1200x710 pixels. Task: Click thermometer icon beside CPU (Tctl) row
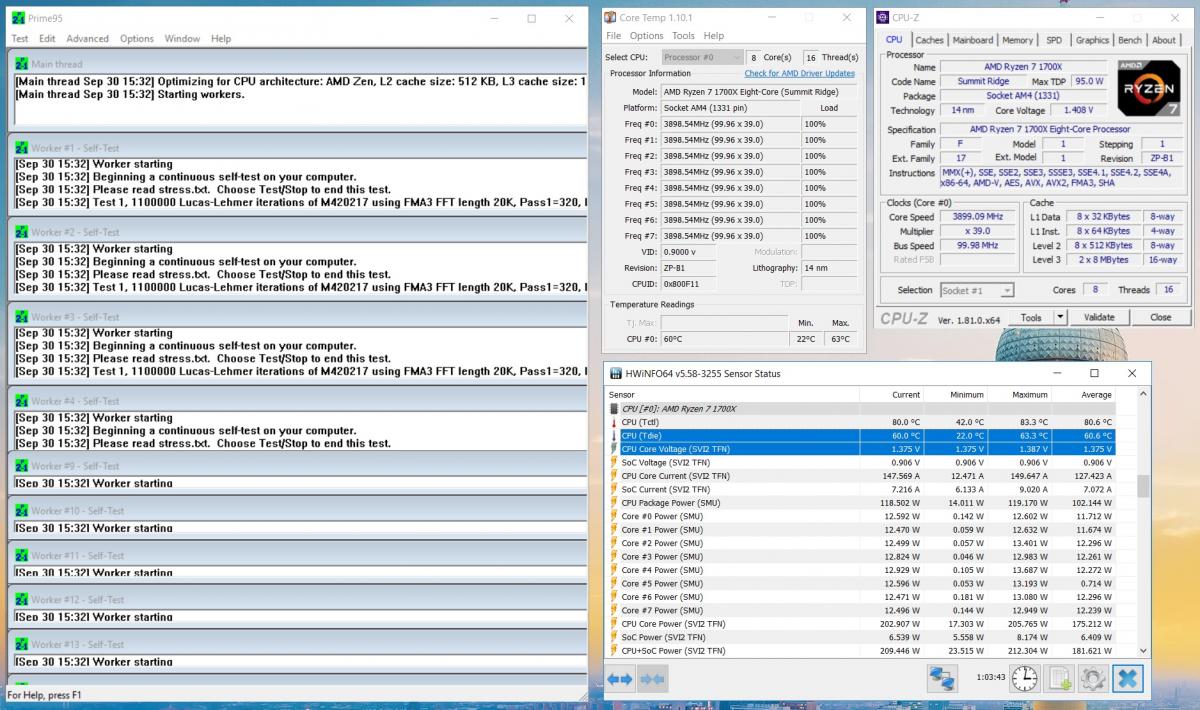tap(614, 422)
